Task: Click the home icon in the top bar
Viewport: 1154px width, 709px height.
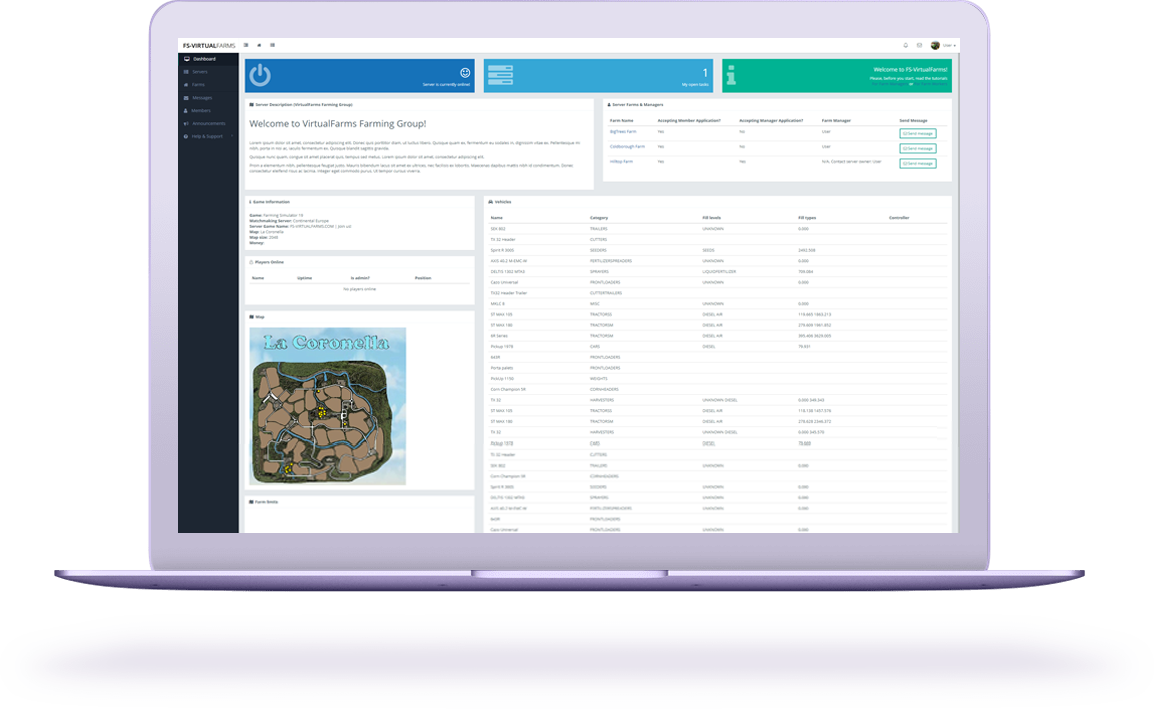Action: pos(259,46)
